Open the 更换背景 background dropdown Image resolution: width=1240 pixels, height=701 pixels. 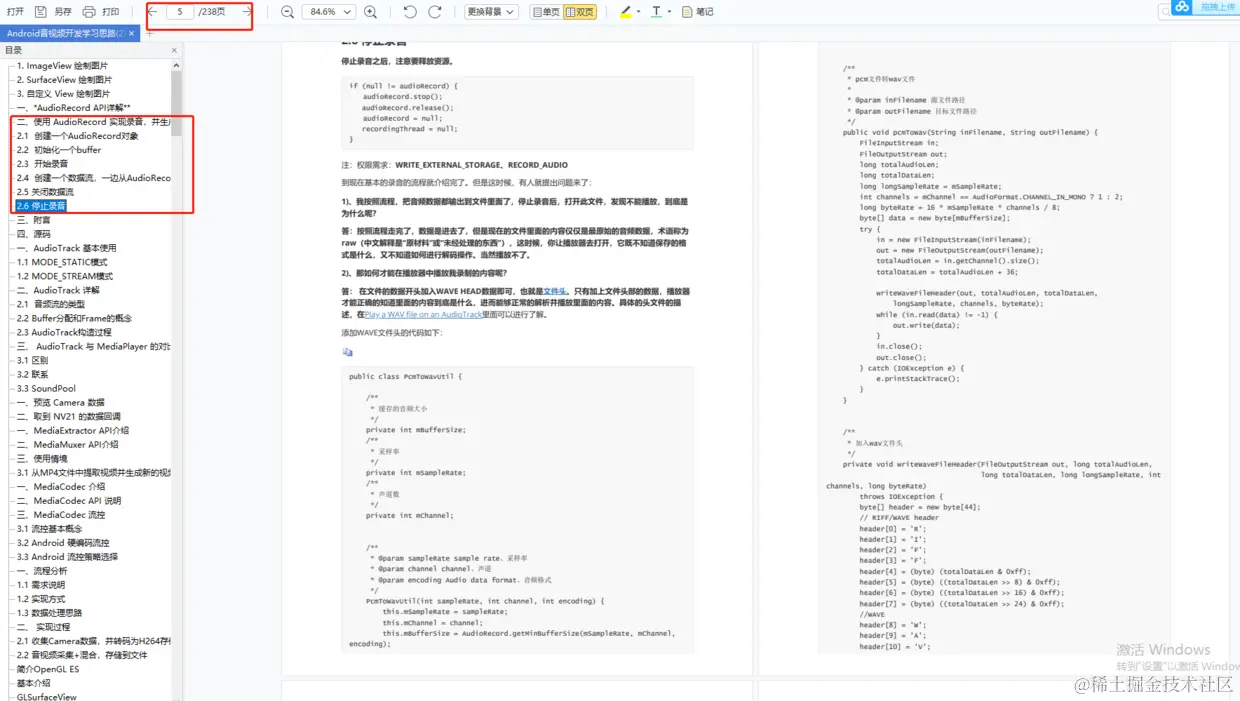pyautogui.click(x=491, y=12)
